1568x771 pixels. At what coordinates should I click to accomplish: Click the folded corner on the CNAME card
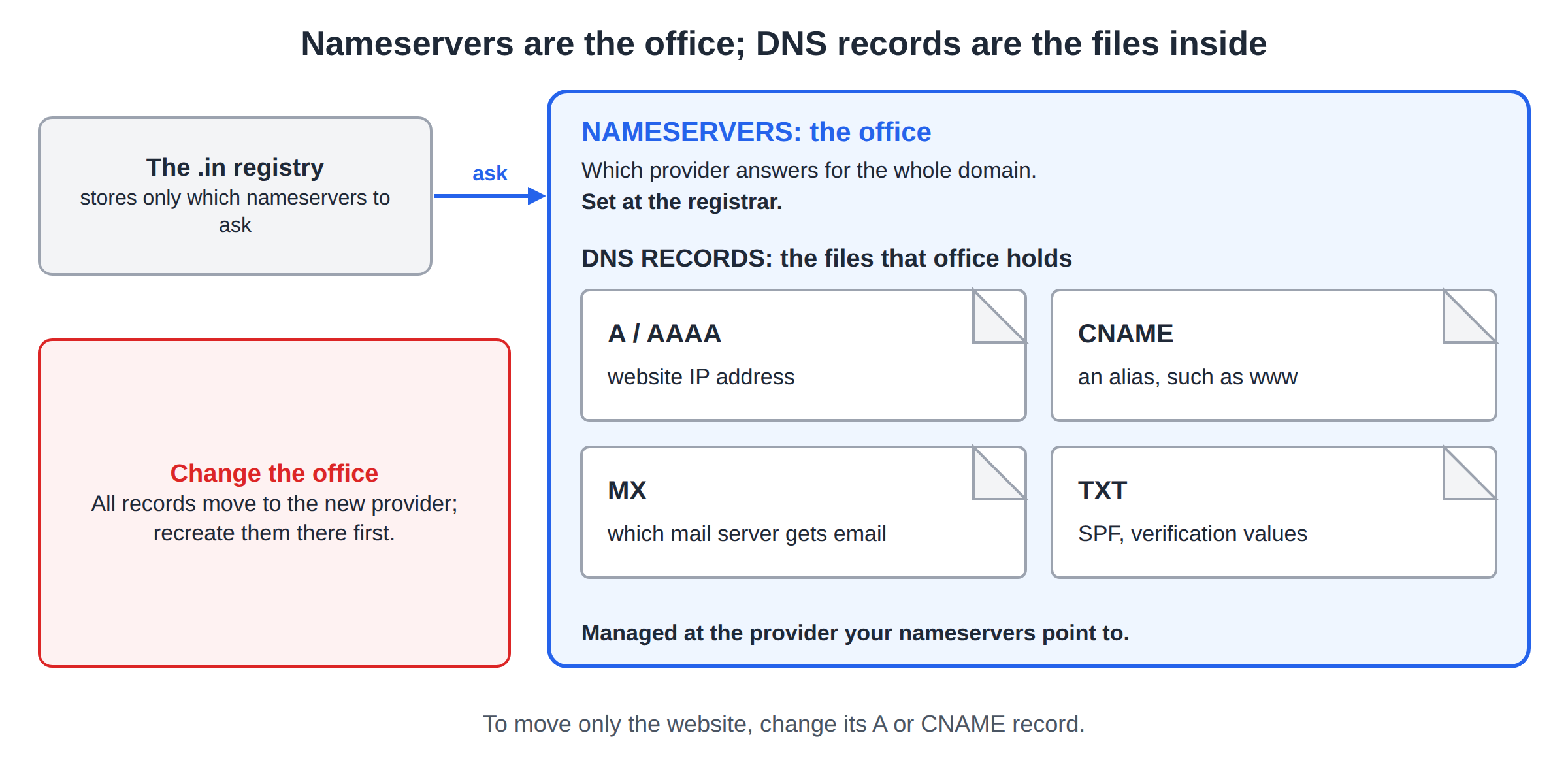tap(1469, 316)
